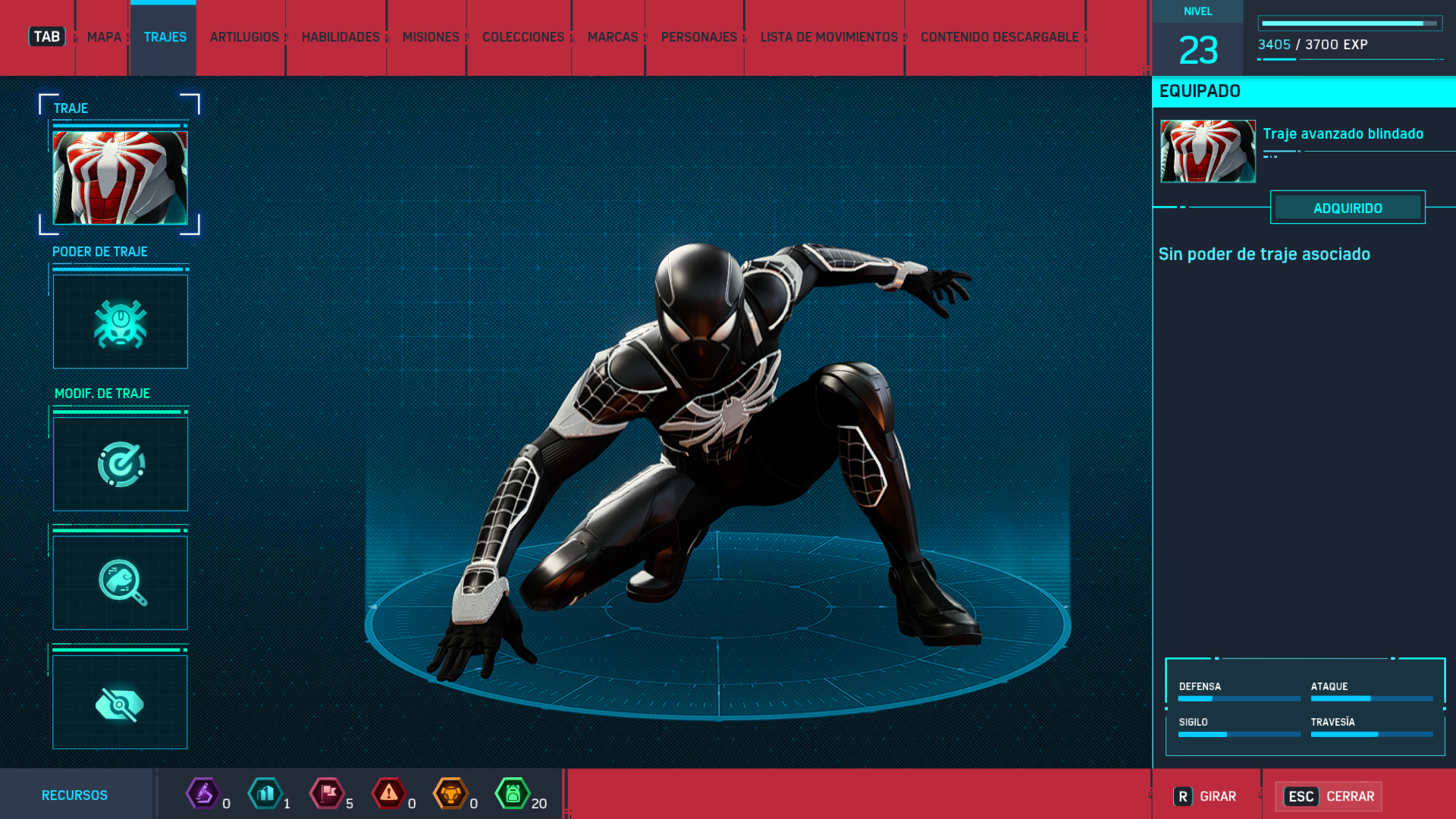
Task: Click the experience progress bar
Action: [1350, 24]
